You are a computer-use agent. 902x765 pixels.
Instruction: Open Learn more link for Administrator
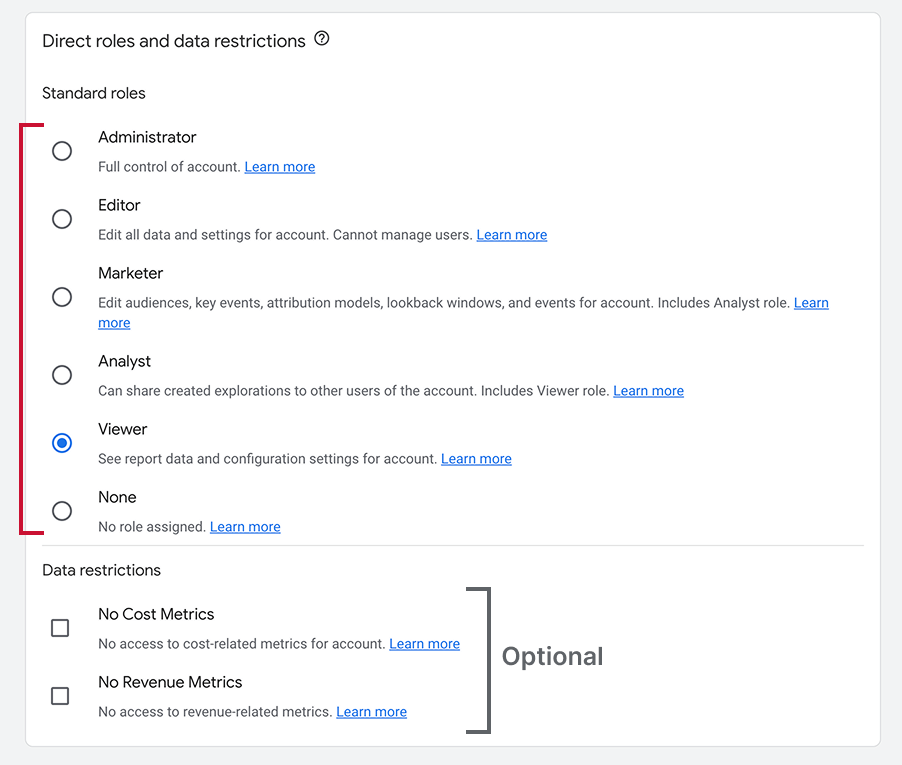pyautogui.click(x=280, y=167)
